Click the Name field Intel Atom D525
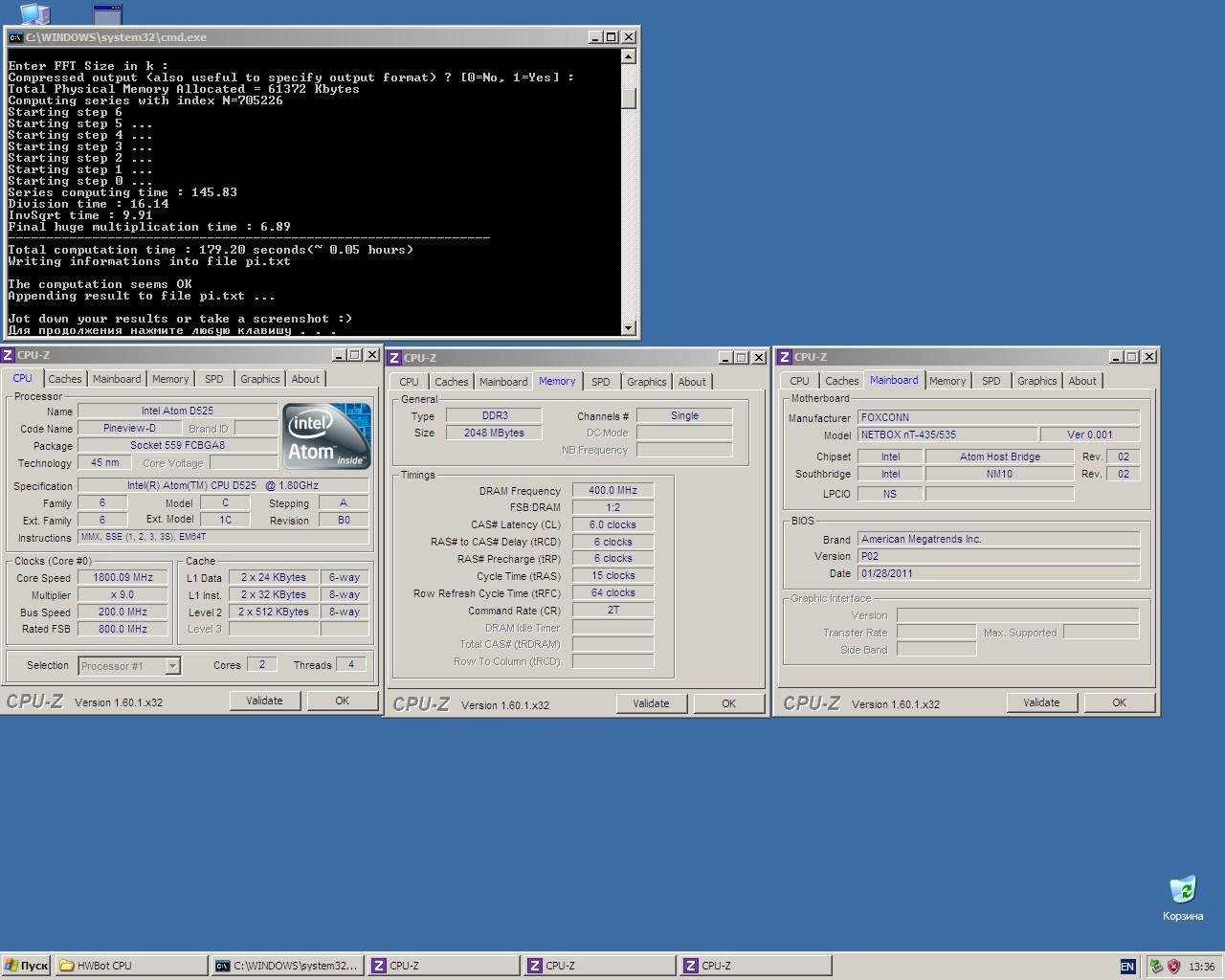 [177, 411]
